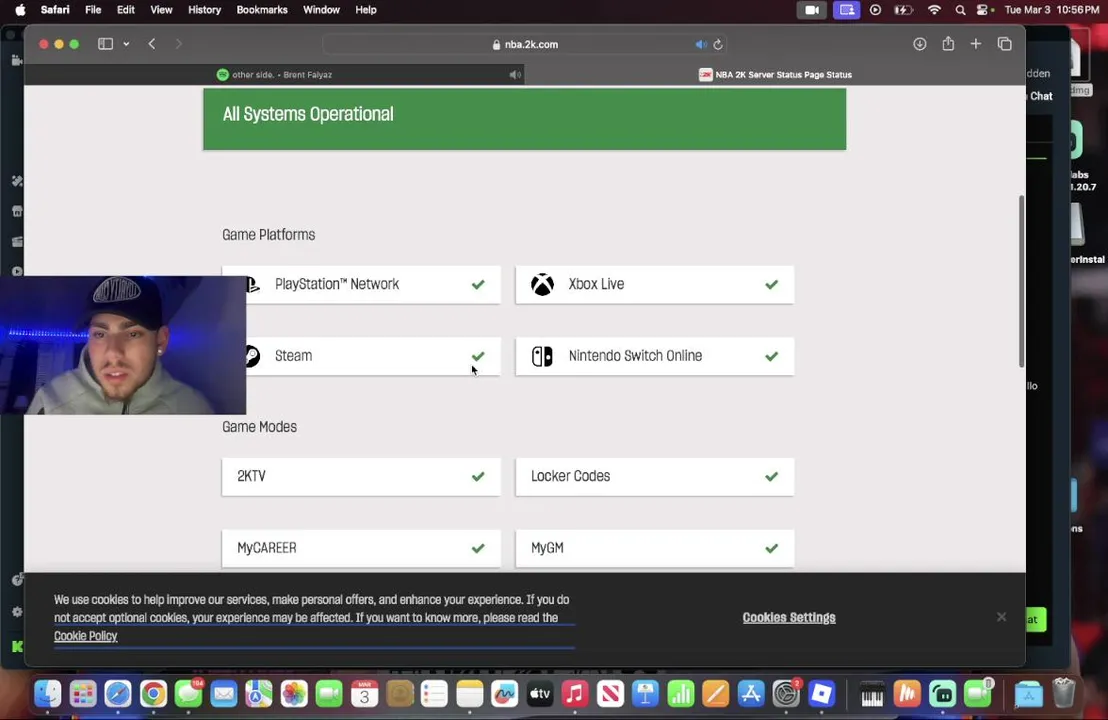
Task: Open Safari downloads icon
Action: pos(919,44)
